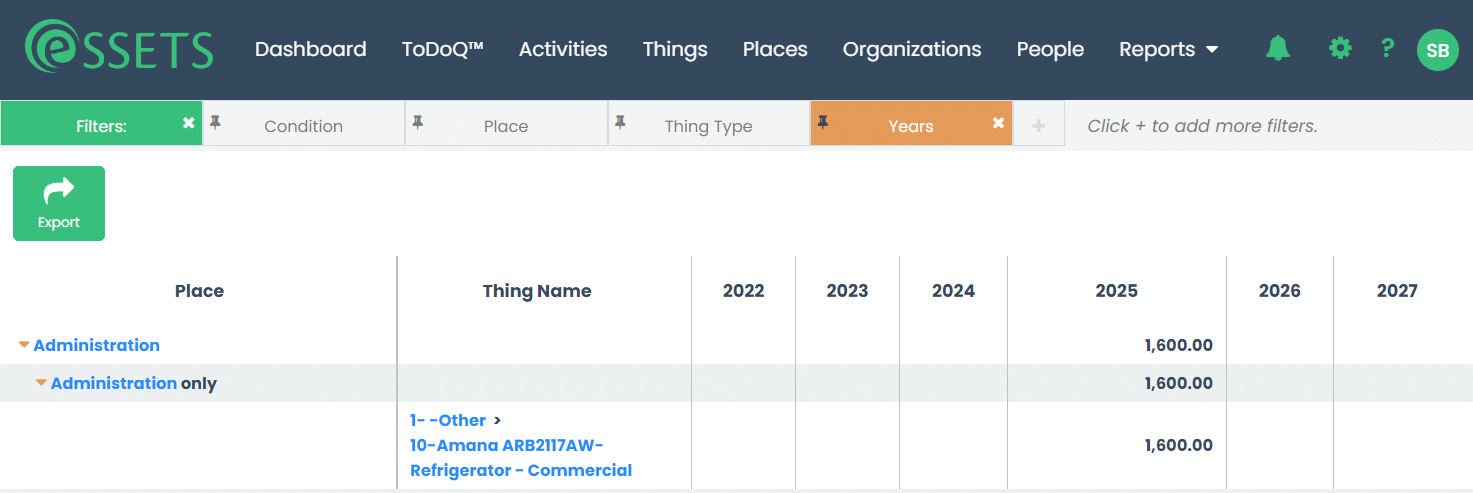
Task: Collapse the Administration only row arrow
Action: [x=42, y=383]
